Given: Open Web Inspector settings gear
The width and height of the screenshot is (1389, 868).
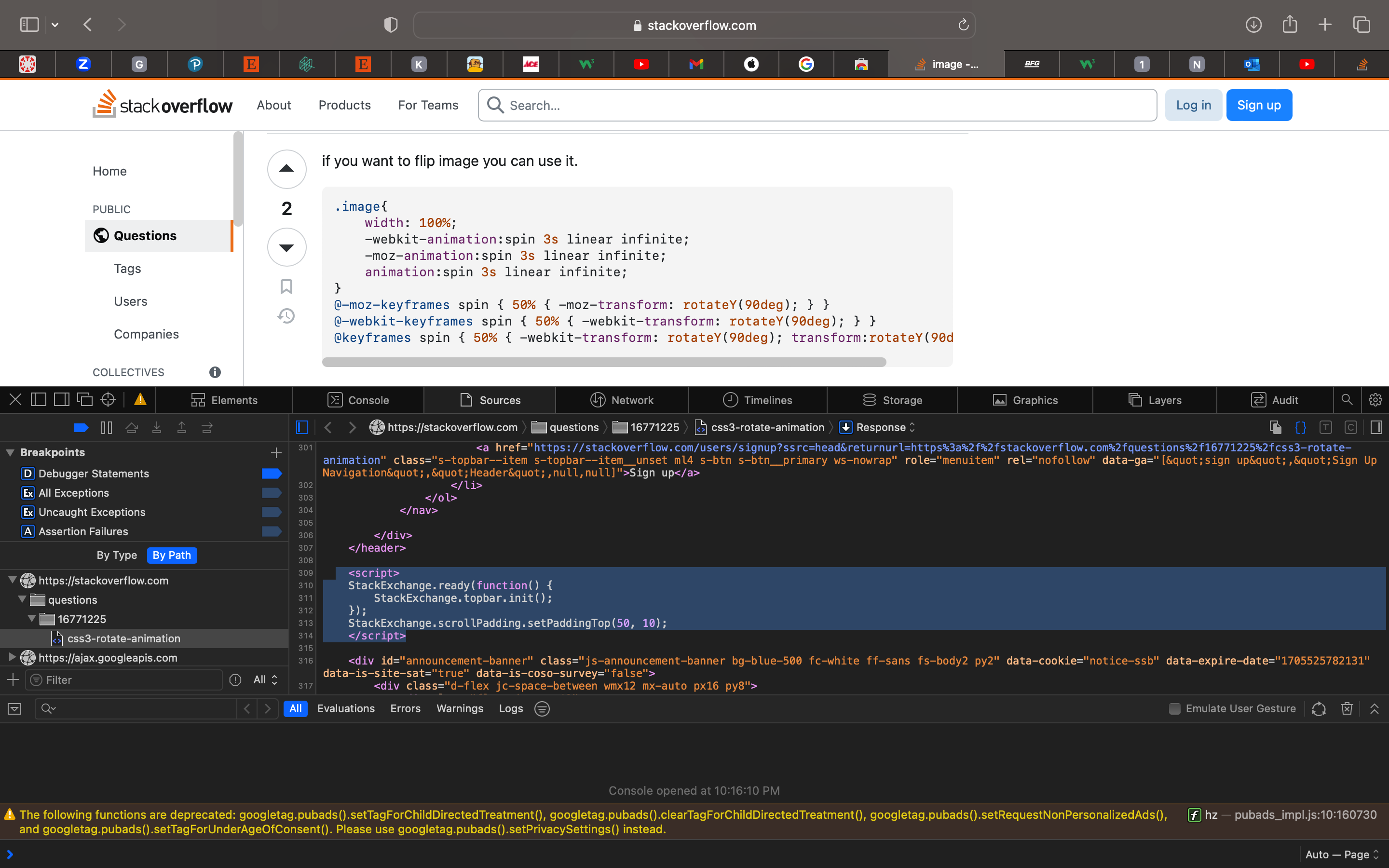Looking at the screenshot, I should (x=1375, y=400).
